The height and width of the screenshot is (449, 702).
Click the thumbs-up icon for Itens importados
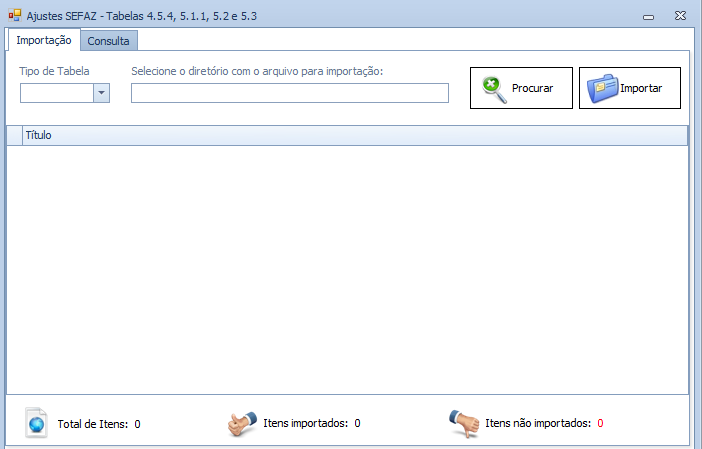tap(242, 423)
